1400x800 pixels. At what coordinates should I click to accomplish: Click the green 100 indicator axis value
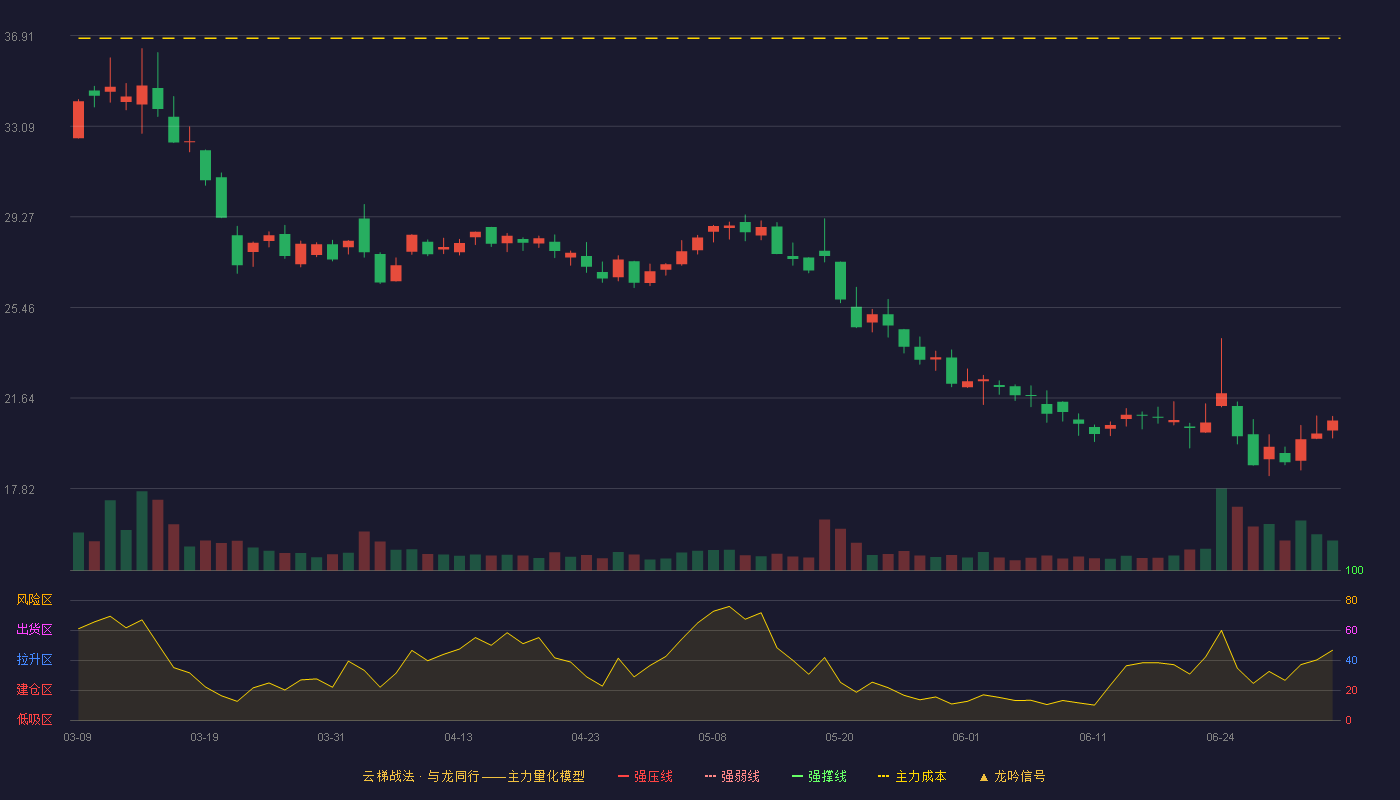tap(1354, 571)
